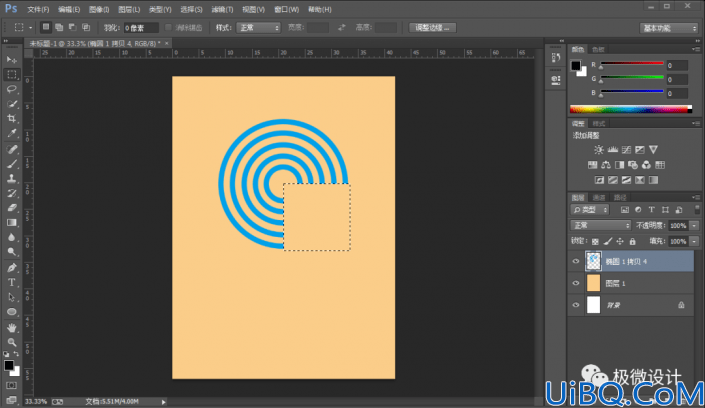Screen dimensions: 705x408
Task: Open the fill 填充 slider arrow
Action: 694,242
